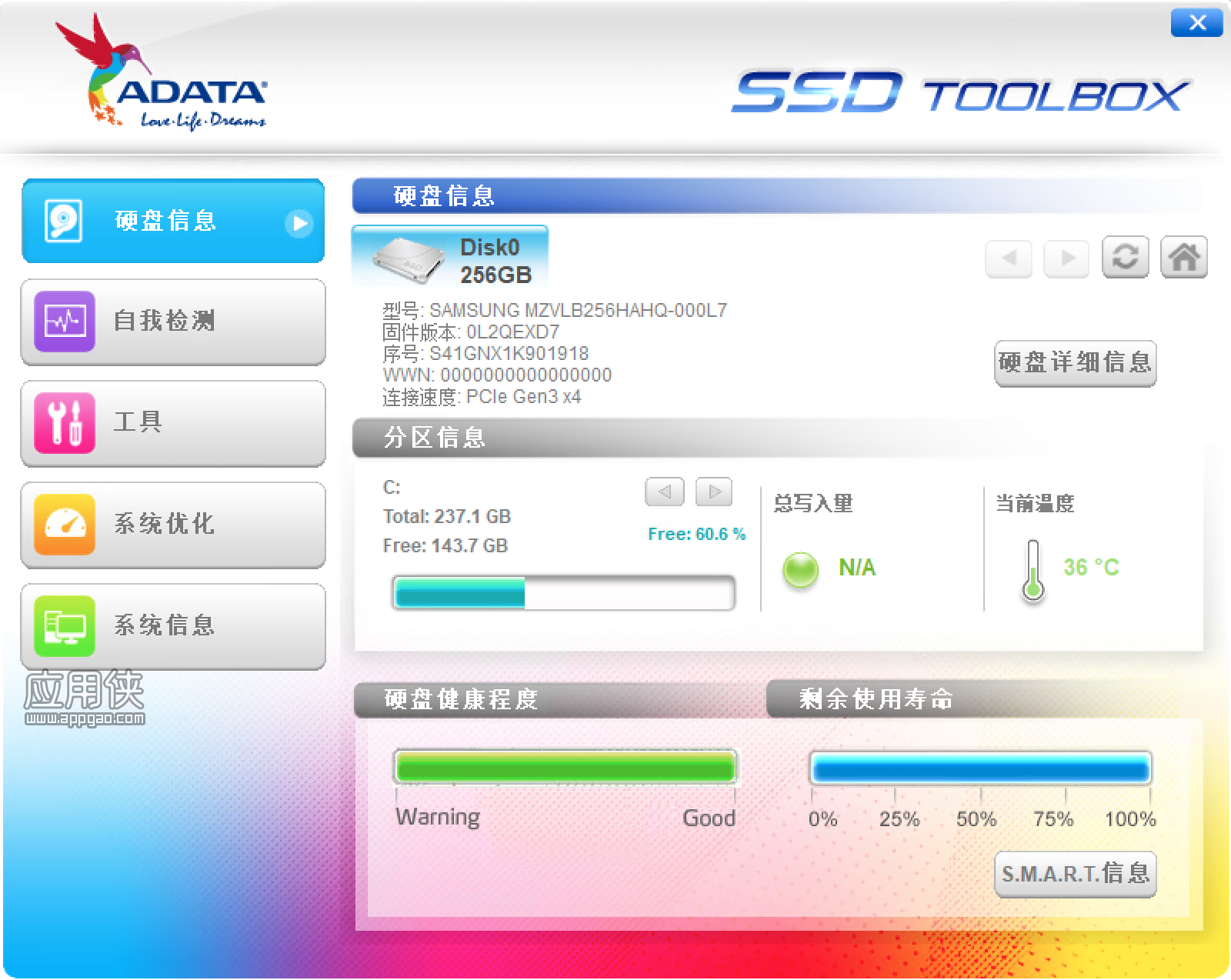This screenshot has height=980, width=1231.
Task: Open the 工具 utilities menu
Action: point(173,423)
